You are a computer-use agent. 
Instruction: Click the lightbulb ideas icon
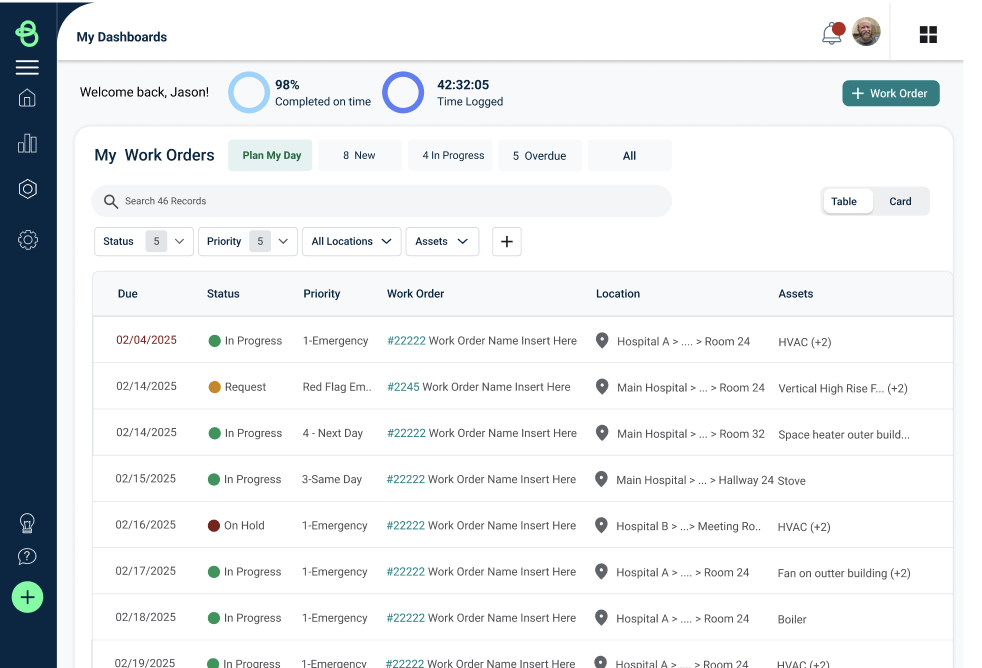[x=27, y=523]
